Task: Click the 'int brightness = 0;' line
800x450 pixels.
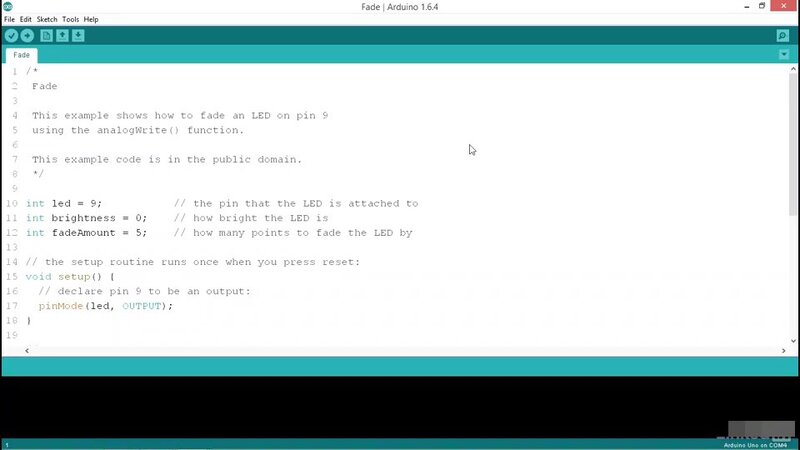Action: coord(86,218)
